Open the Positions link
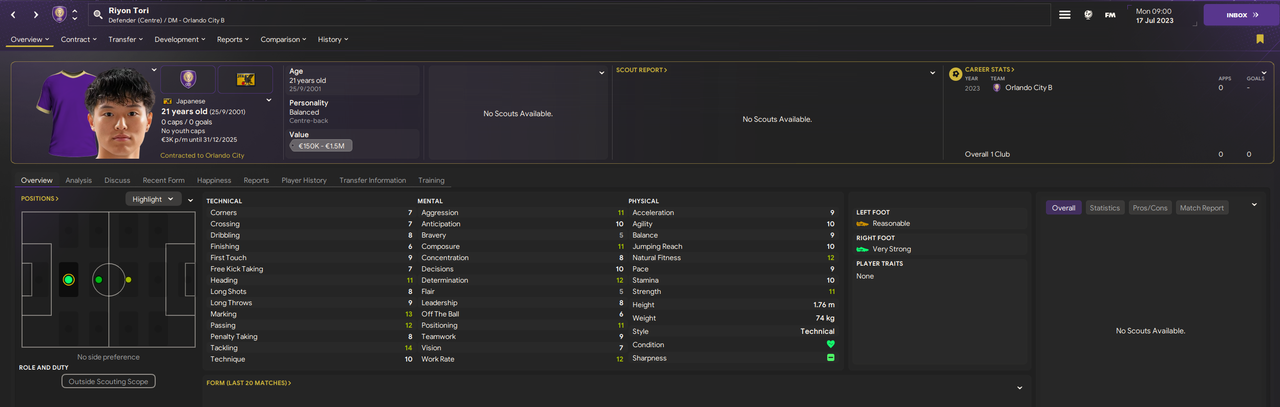 tap(40, 199)
